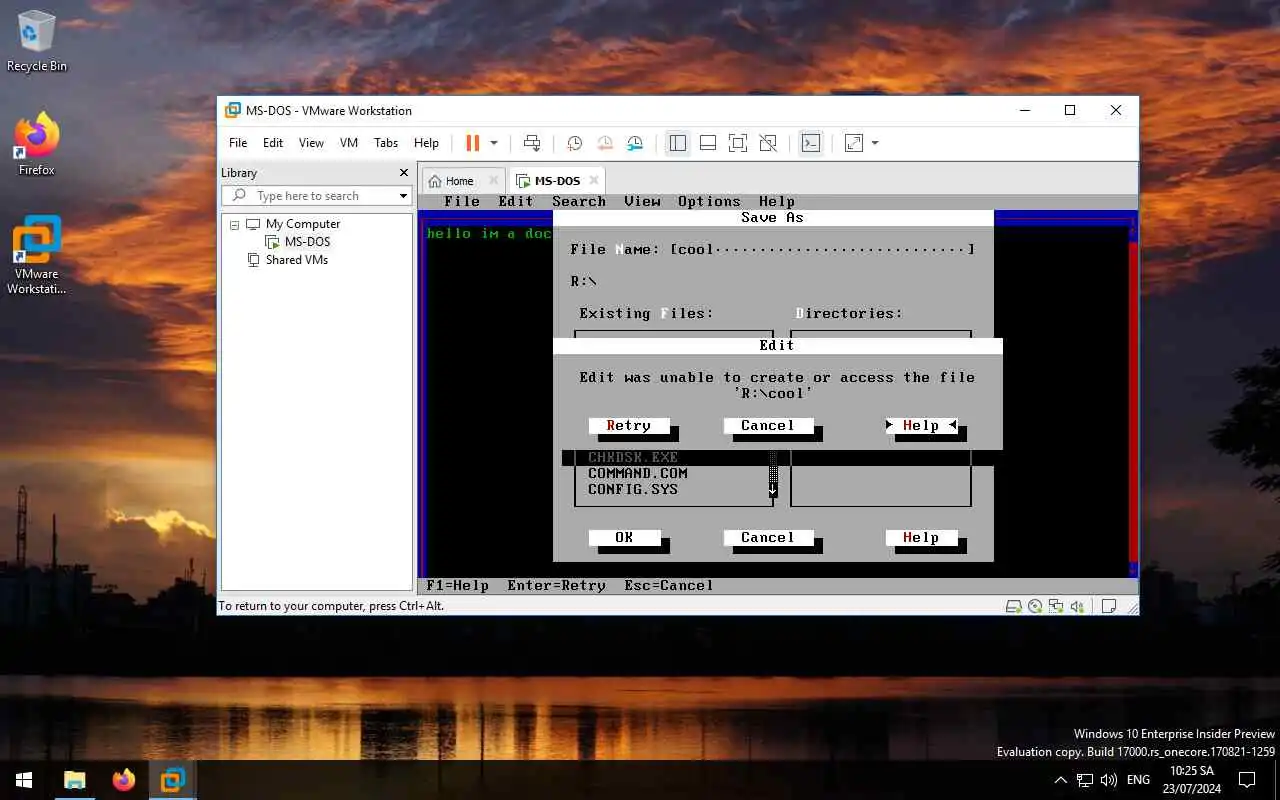Click the orange Suspend (pause) VM icon

(x=473, y=143)
